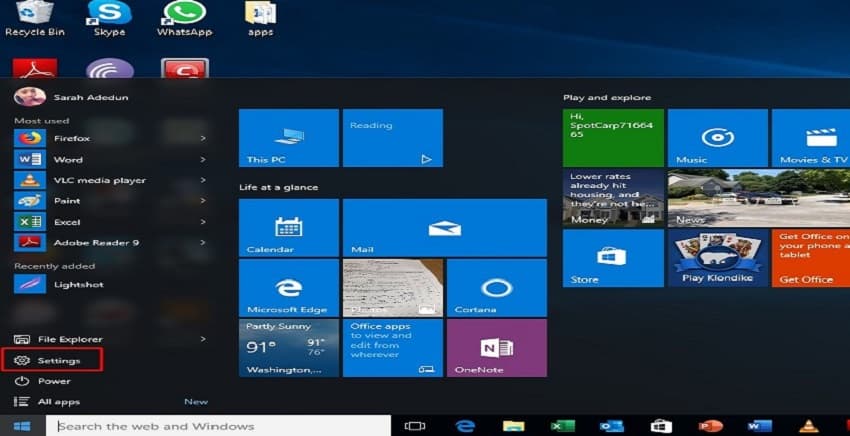Open the Washington weather tile
Viewport: 850px width, 436px height.
coord(289,348)
